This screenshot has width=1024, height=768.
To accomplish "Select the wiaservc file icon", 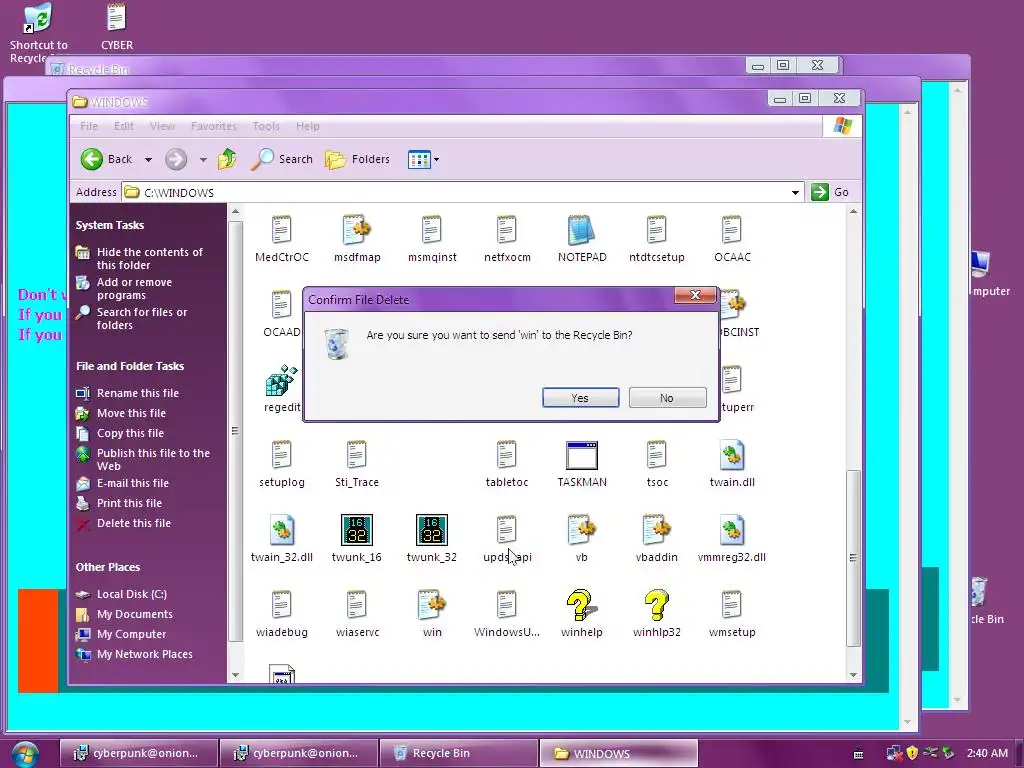I will click(357, 605).
